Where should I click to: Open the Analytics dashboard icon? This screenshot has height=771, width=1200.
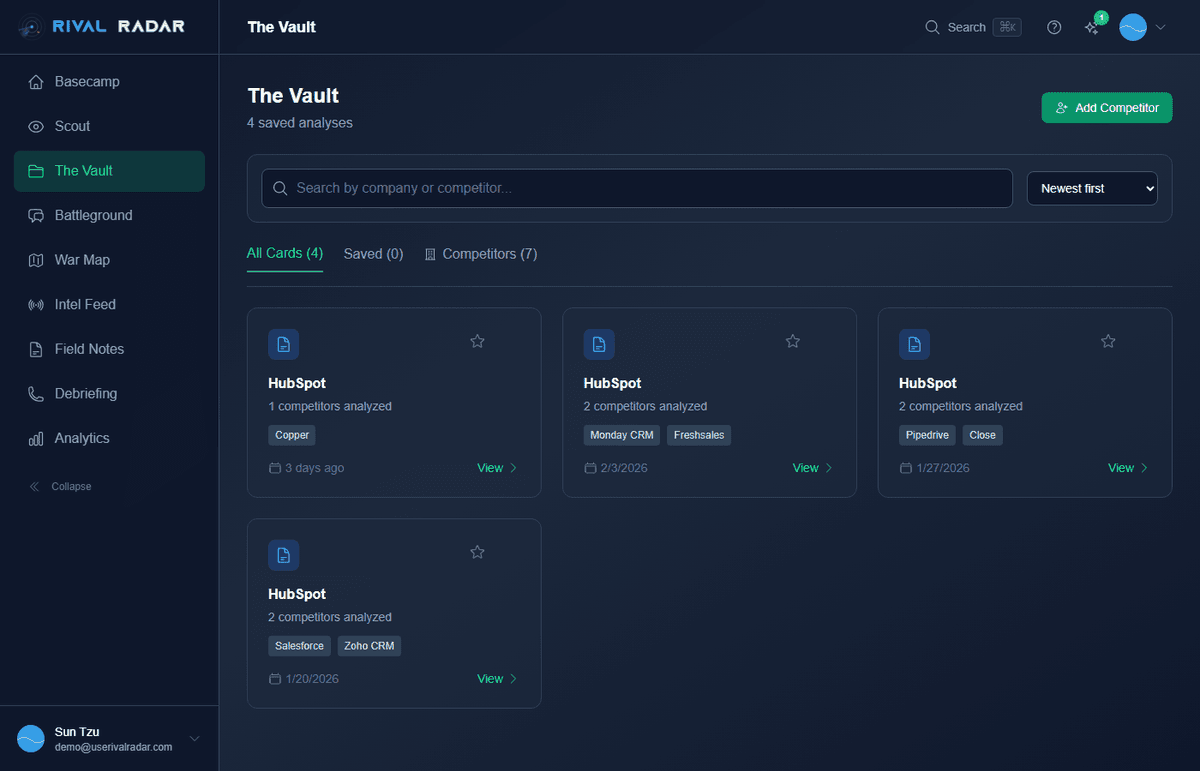pos(35,438)
